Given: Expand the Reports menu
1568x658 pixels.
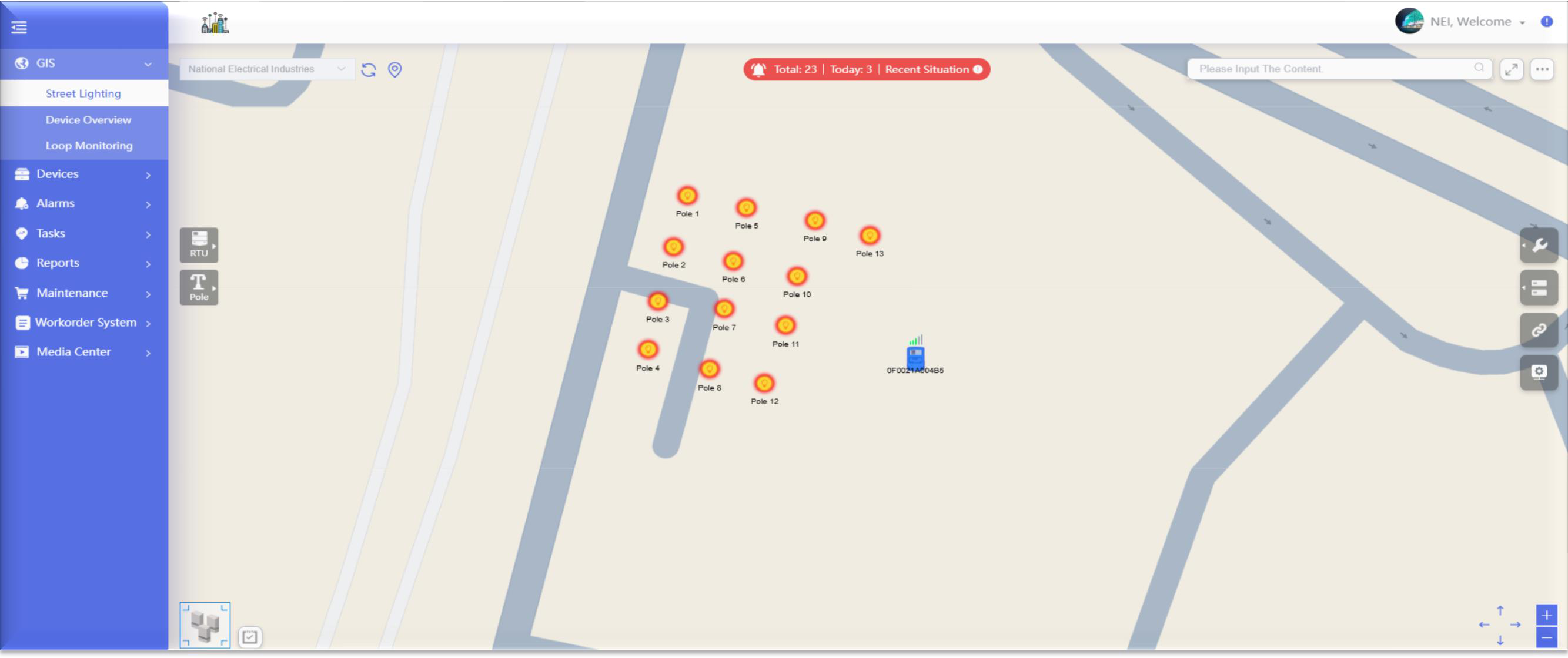Looking at the screenshot, I should click(x=84, y=263).
